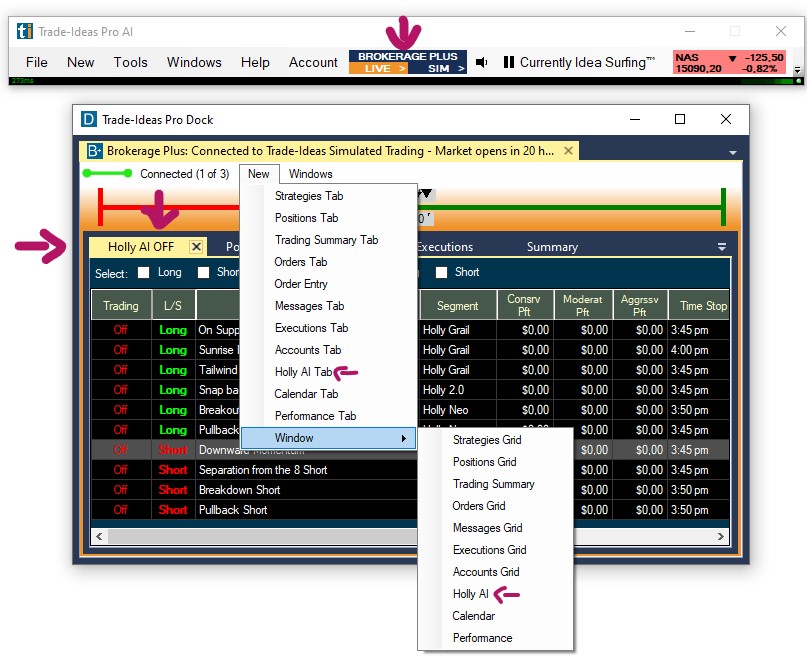The height and width of the screenshot is (664, 807).
Task: Toggle trading Off for Pullback Short row
Action: tap(121, 510)
